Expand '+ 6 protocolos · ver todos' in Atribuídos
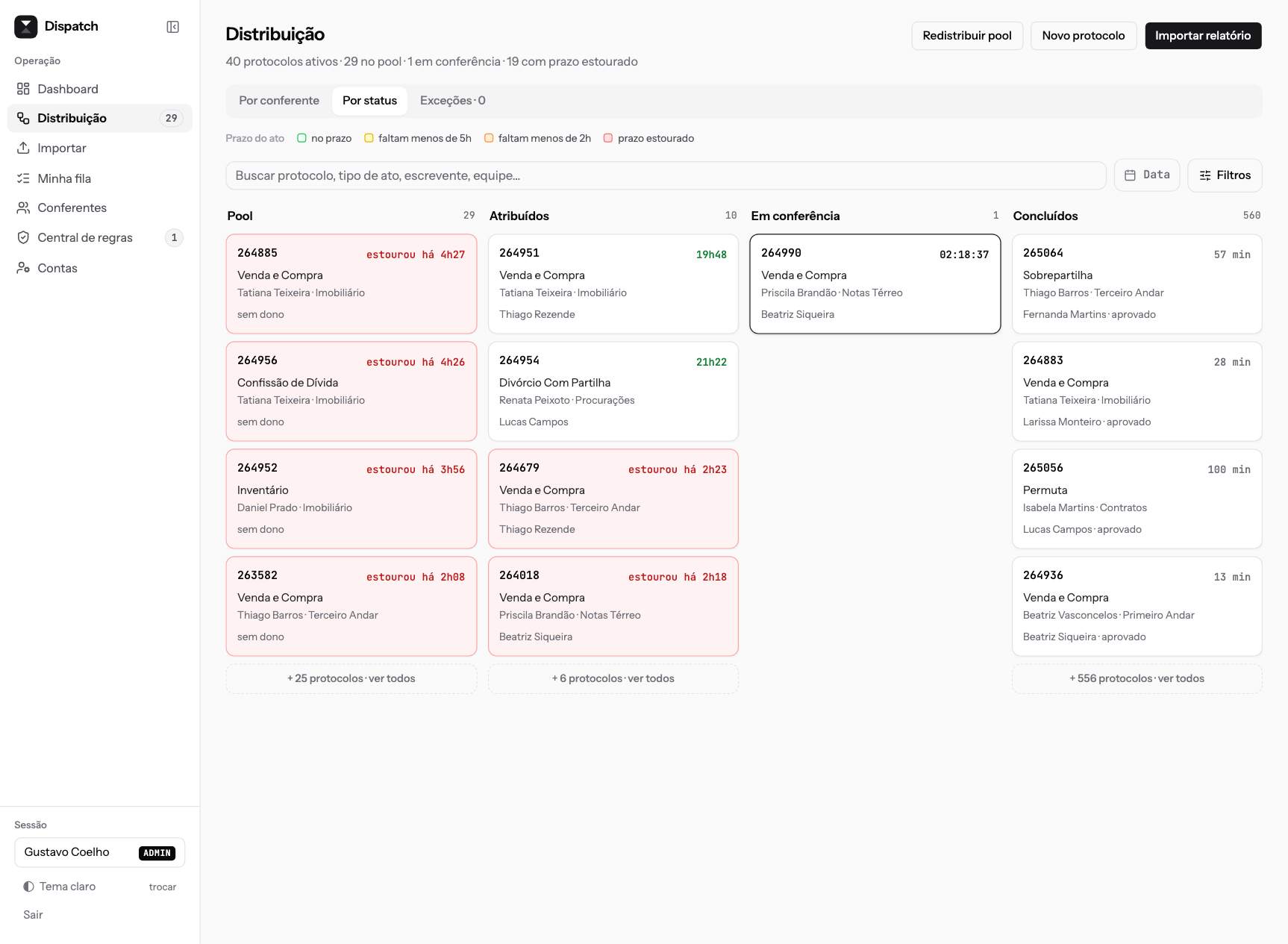 click(x=613, y=678)
